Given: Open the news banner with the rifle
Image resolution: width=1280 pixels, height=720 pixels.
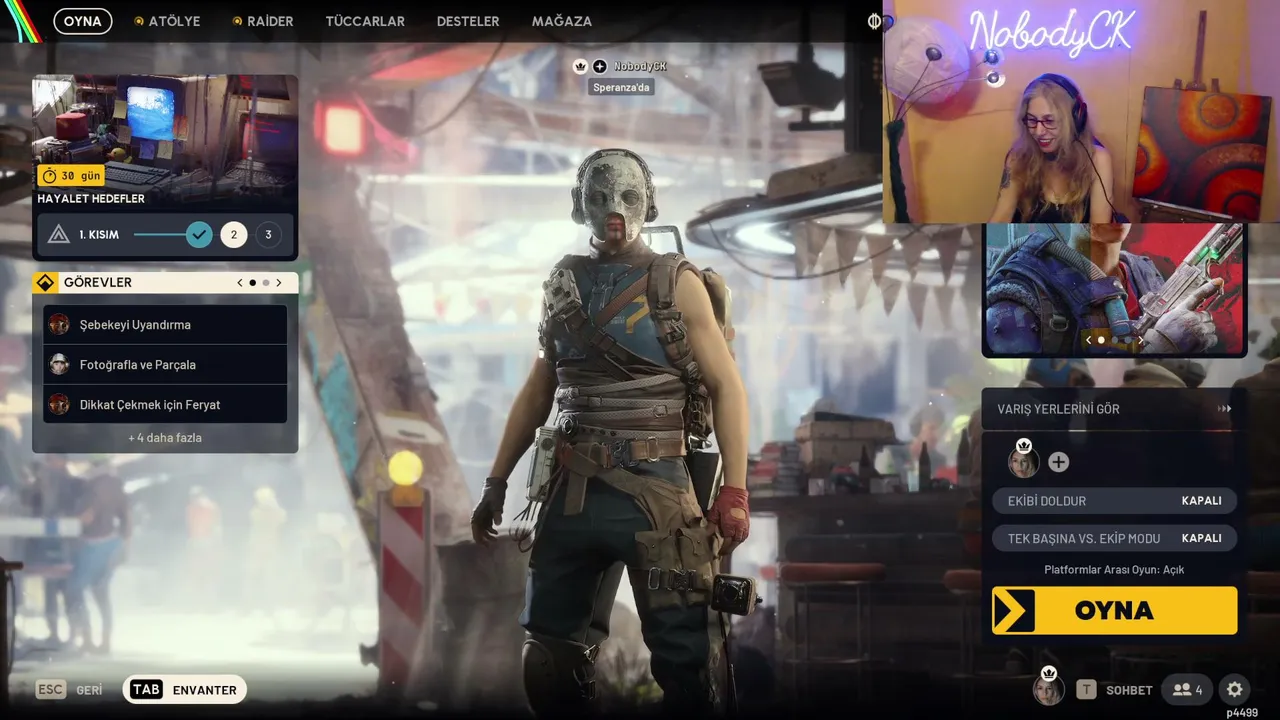Looking at the screenshot, I should pos(1114,289).
